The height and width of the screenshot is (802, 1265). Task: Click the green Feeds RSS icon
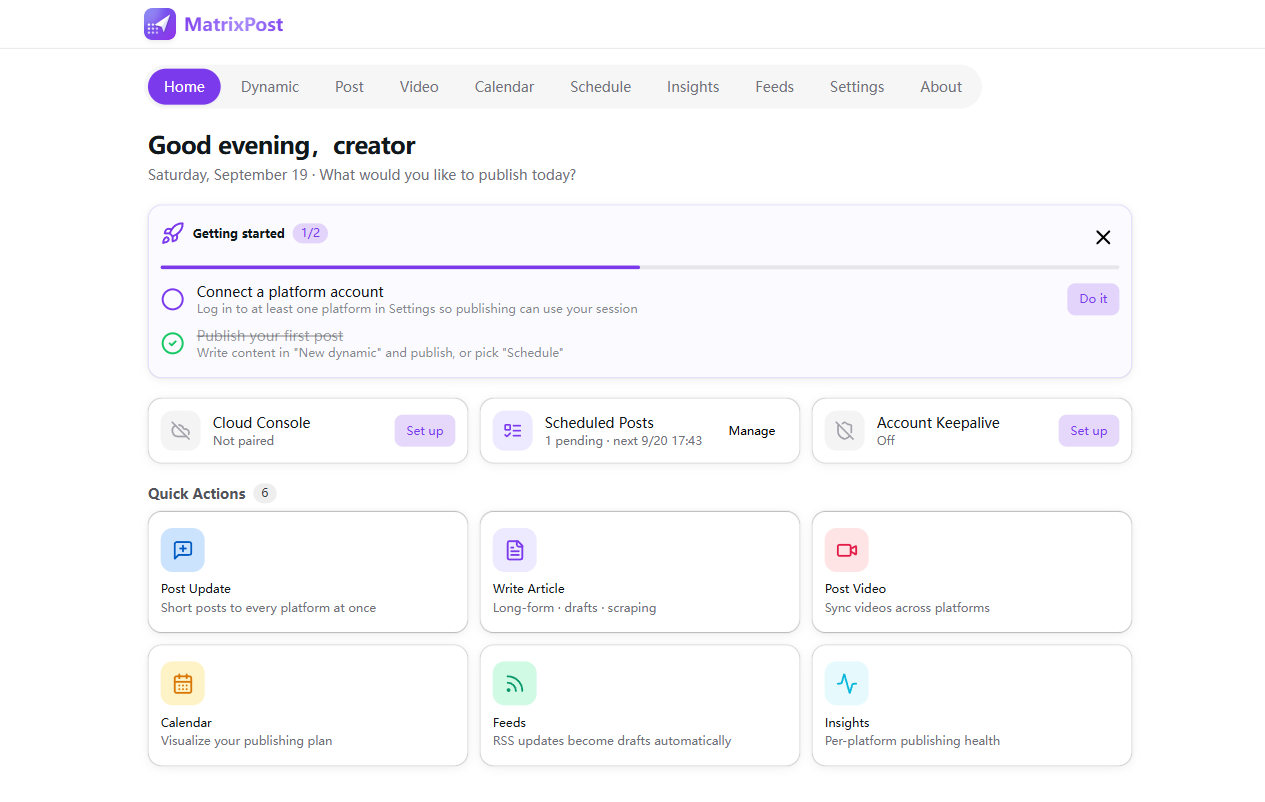click(x=515, y=683)
